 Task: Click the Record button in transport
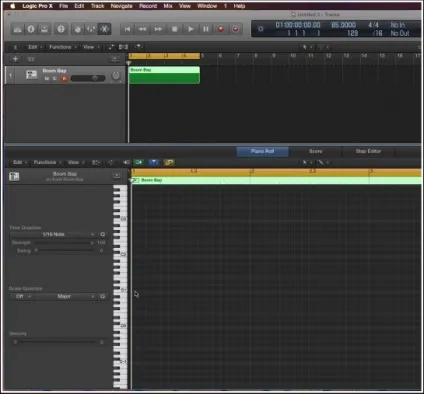point(221,29)
